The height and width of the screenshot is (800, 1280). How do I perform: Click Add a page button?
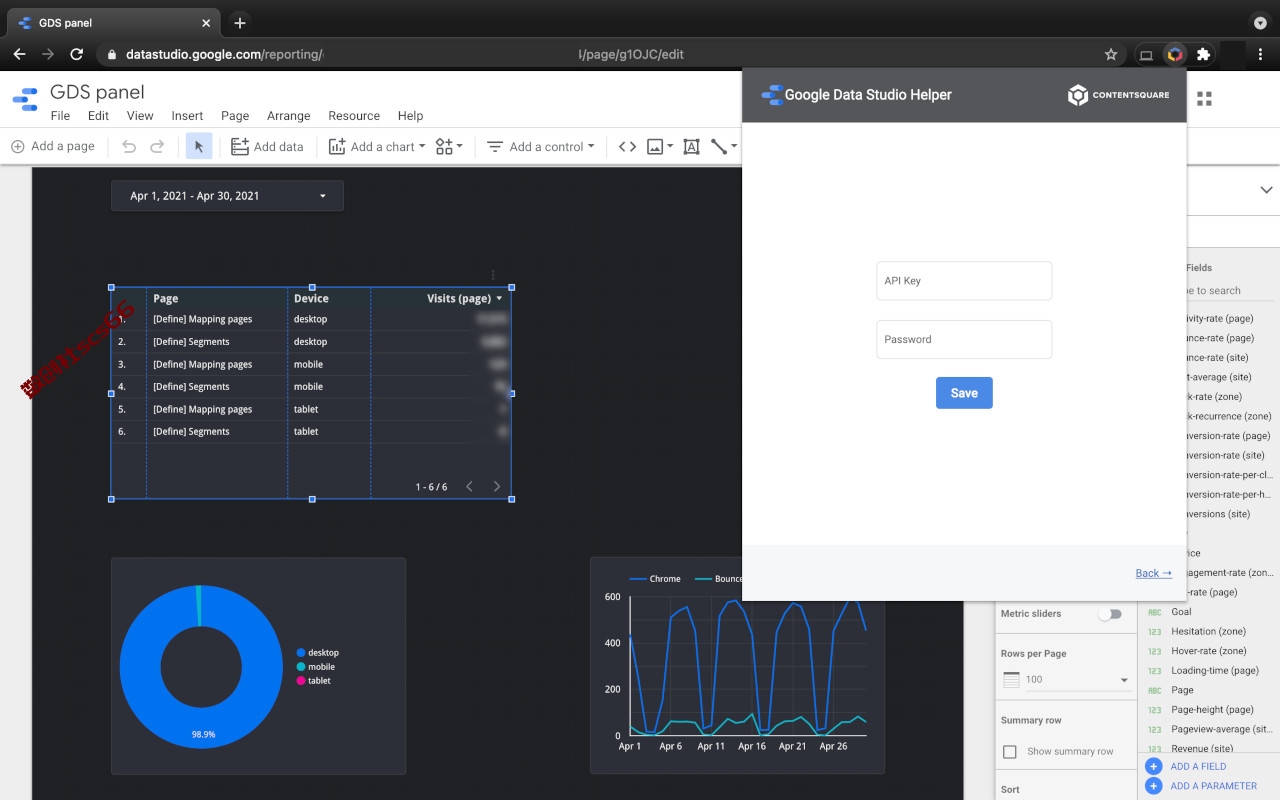tap(53, 146)
